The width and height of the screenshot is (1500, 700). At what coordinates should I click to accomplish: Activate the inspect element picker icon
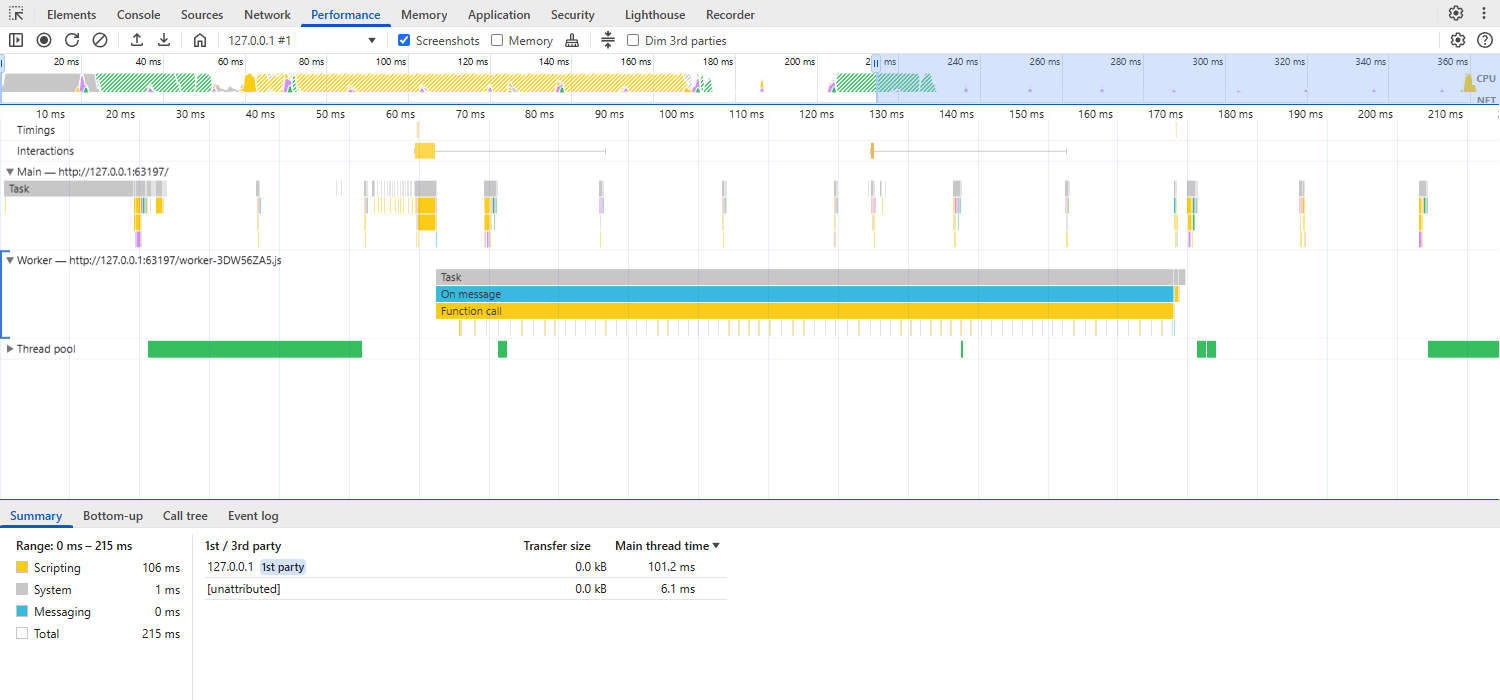point(16,14)
